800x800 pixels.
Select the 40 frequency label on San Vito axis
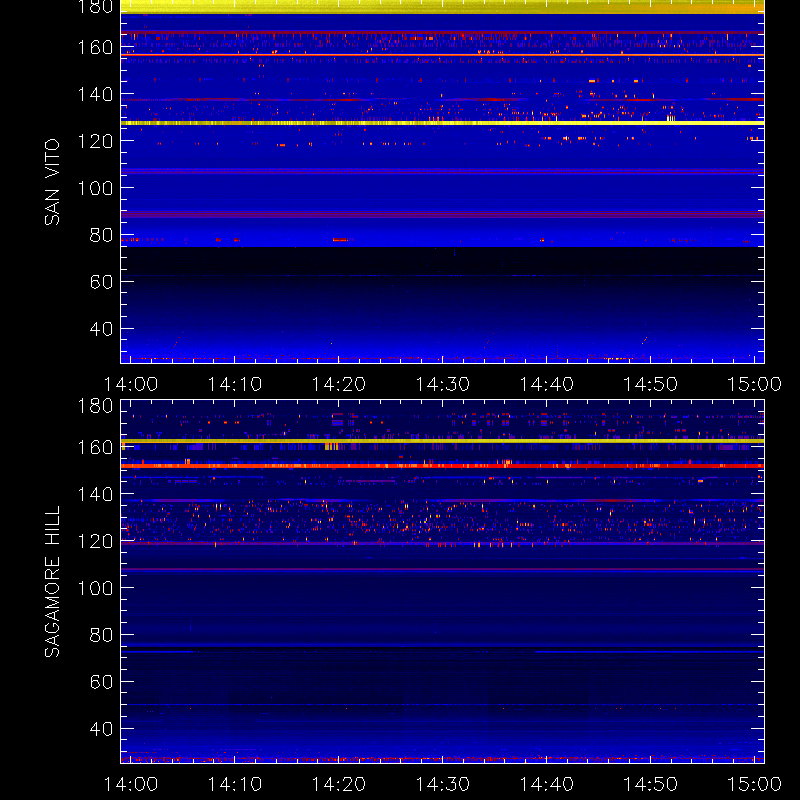pyautogui.click(x=101, y=329)
